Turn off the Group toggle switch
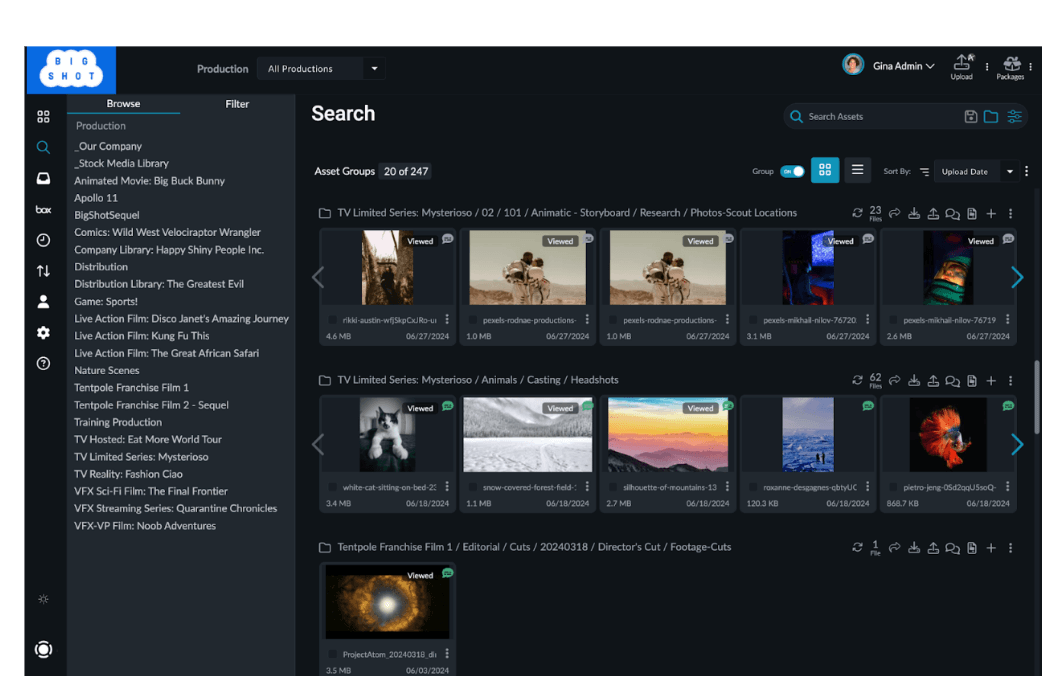 (x=792, y=172)
